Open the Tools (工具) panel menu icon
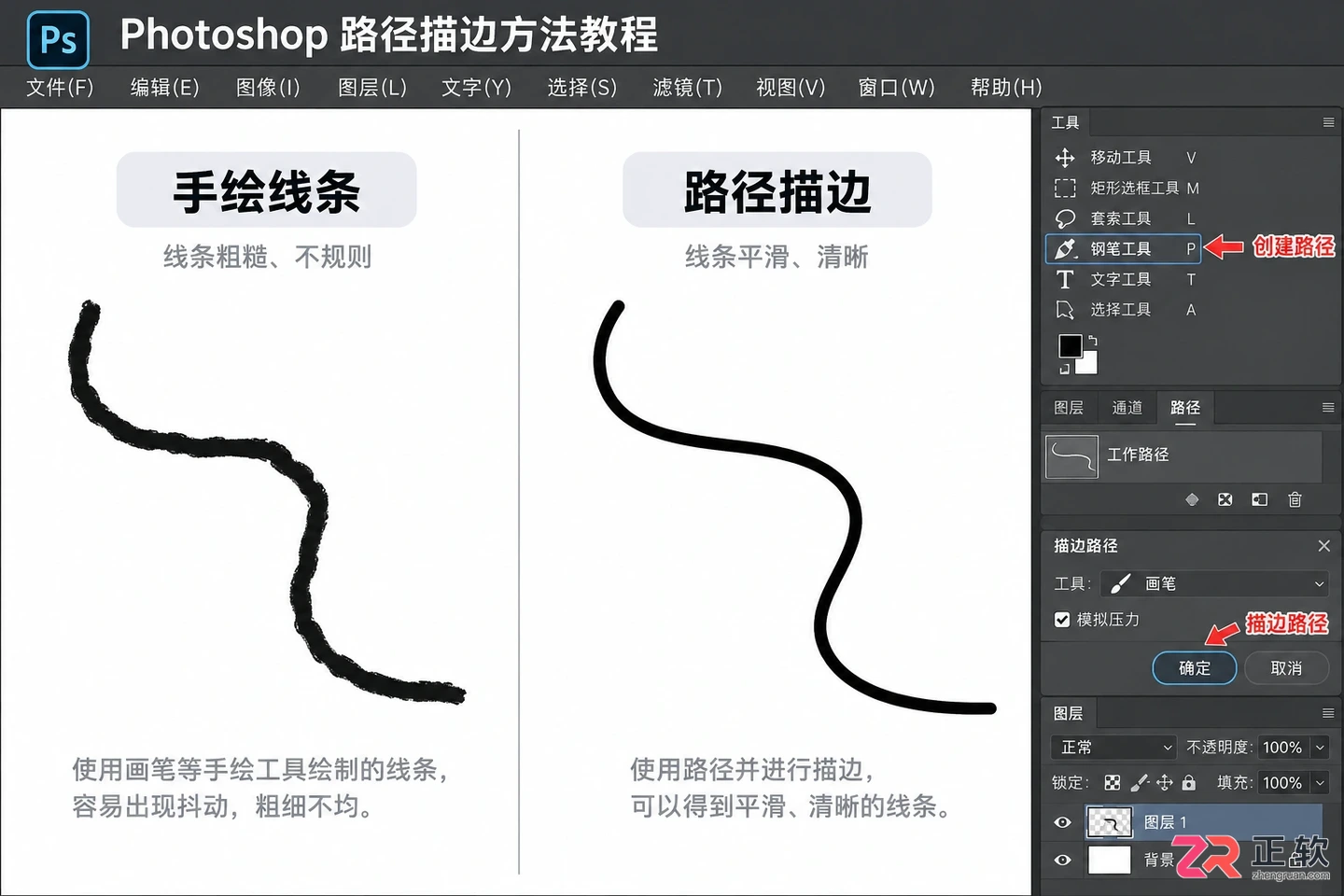 (x=1328, y=122)
